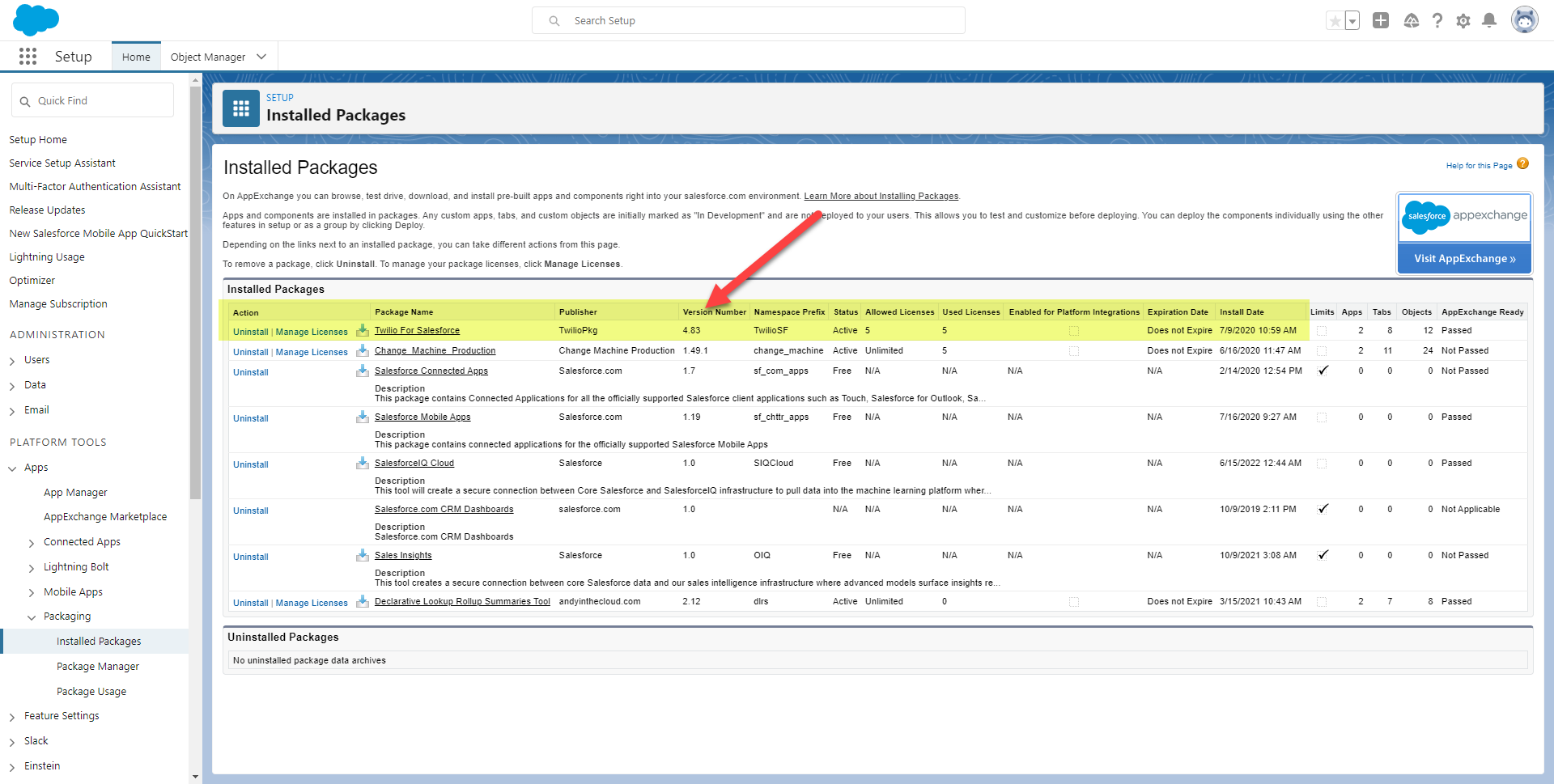Open the Twilio For Salesforce package link
This screenshot has height=784, width=1554.
tap(417, 330)
